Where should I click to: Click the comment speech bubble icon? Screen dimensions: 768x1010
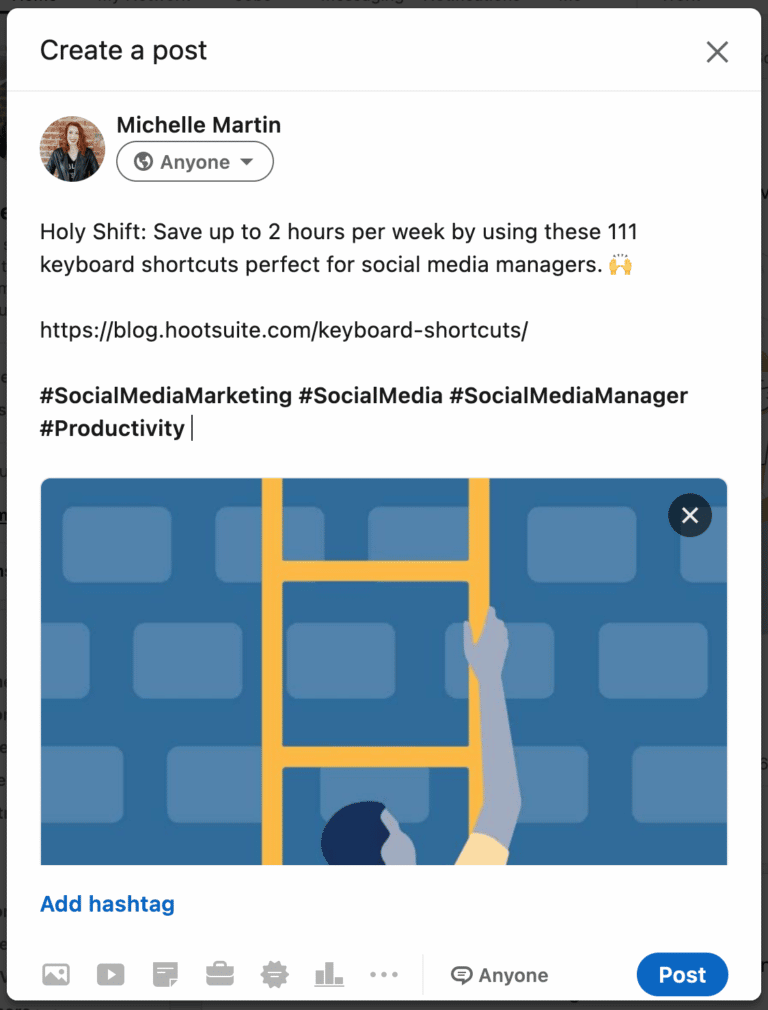461,974
